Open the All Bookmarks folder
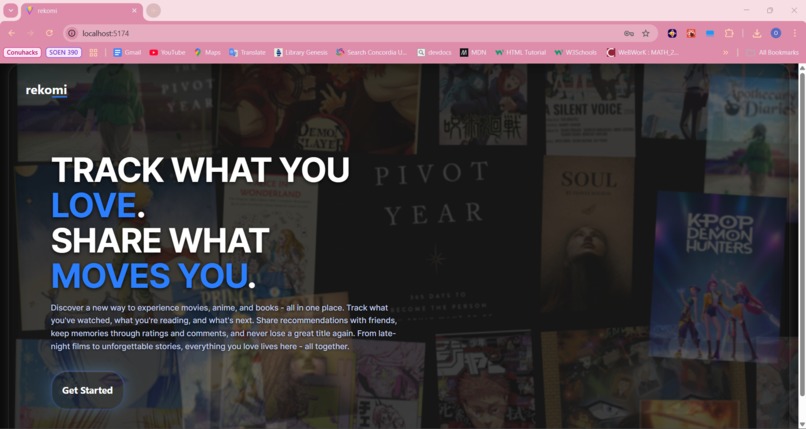Viewport: 806px width, 429px height. pyautogui.click(x=772, y=52)
